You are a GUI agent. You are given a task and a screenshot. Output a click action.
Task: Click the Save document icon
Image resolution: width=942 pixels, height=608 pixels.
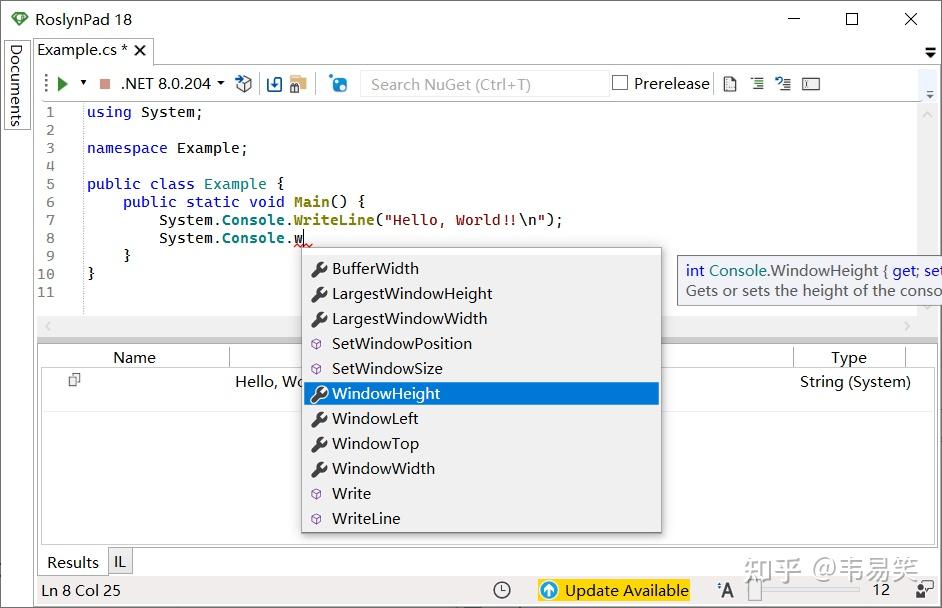click(x=274, y=84)
